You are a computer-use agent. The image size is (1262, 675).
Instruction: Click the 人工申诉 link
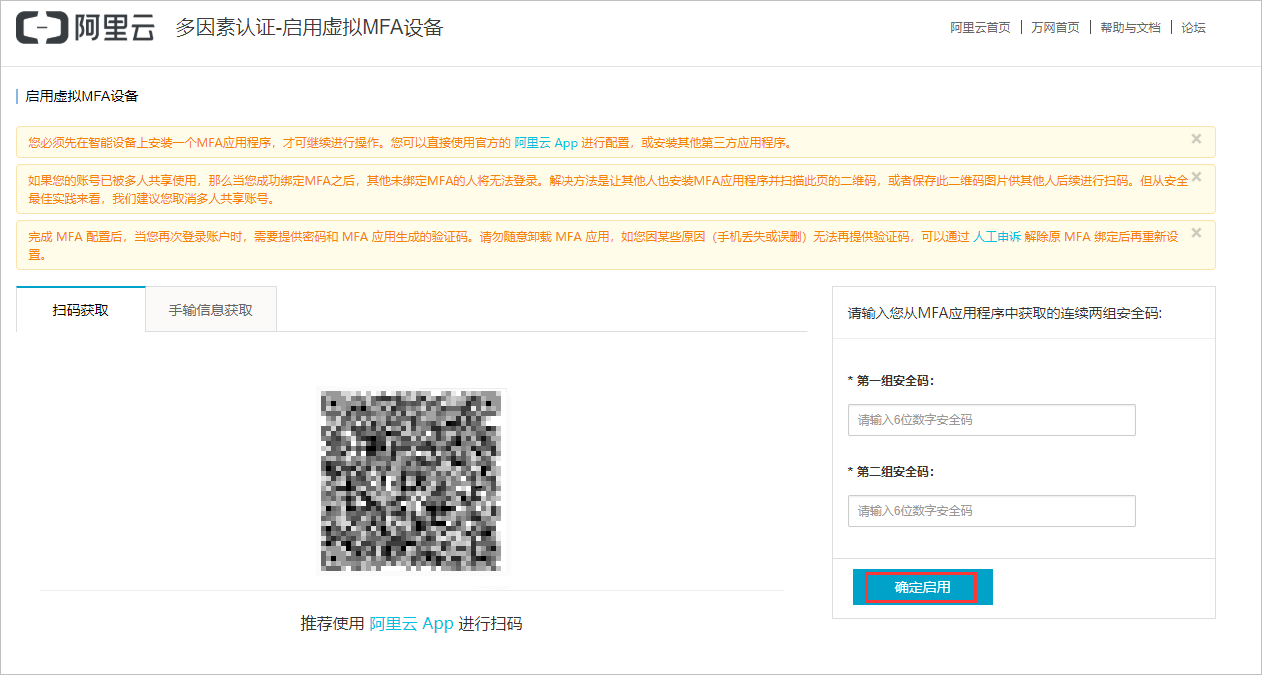(x=997, y=237)
